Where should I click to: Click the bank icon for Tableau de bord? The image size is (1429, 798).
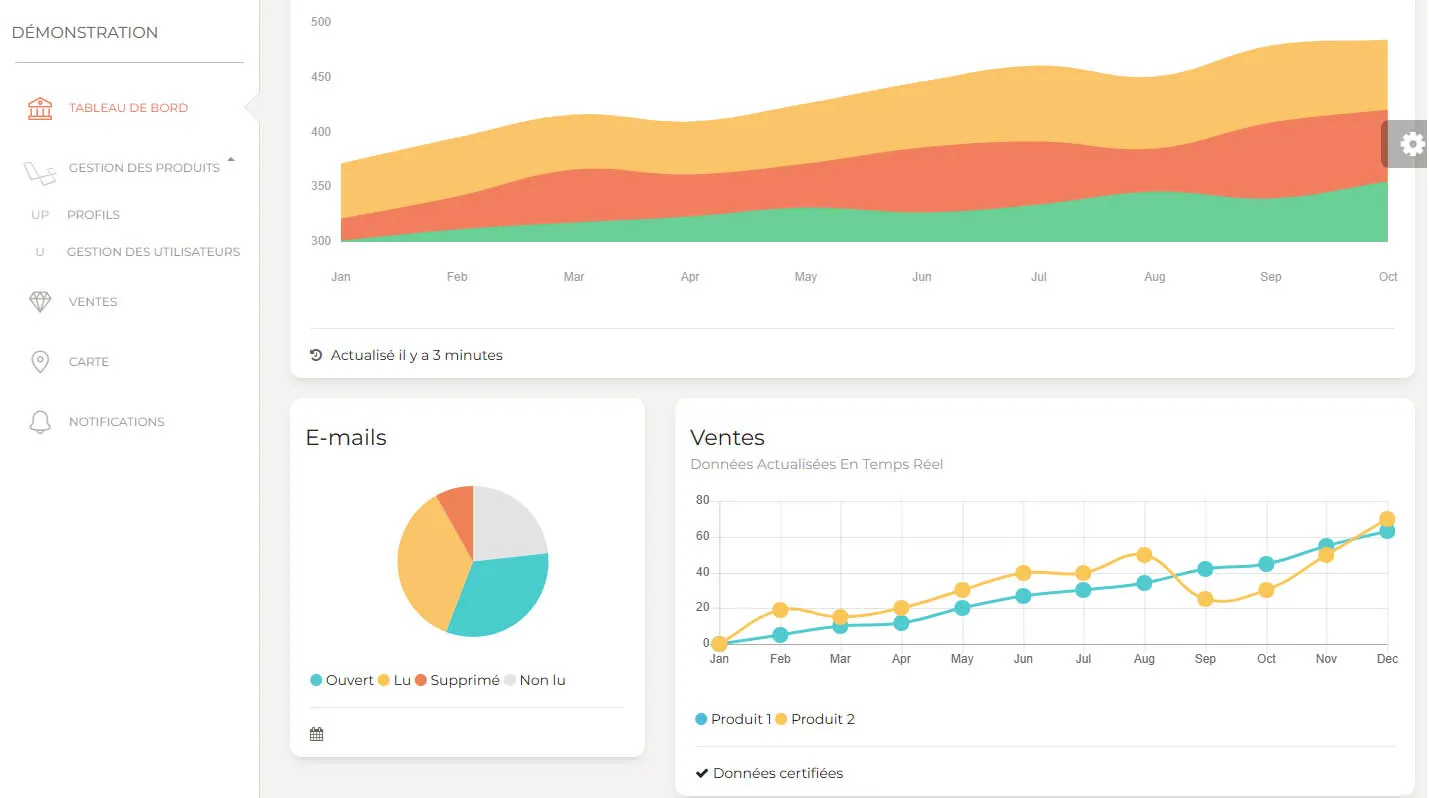click(x=40, y=108)
